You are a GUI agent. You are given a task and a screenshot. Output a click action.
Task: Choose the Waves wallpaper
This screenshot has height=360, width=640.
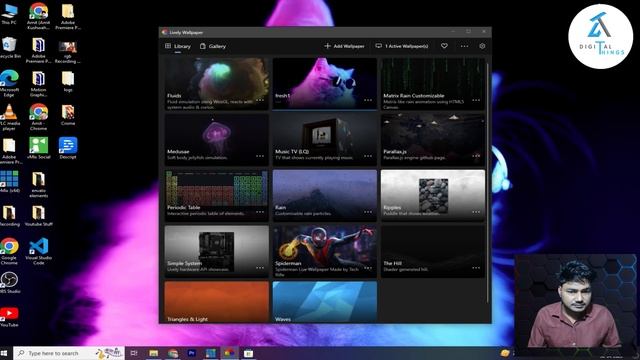[x=325, y=302]
